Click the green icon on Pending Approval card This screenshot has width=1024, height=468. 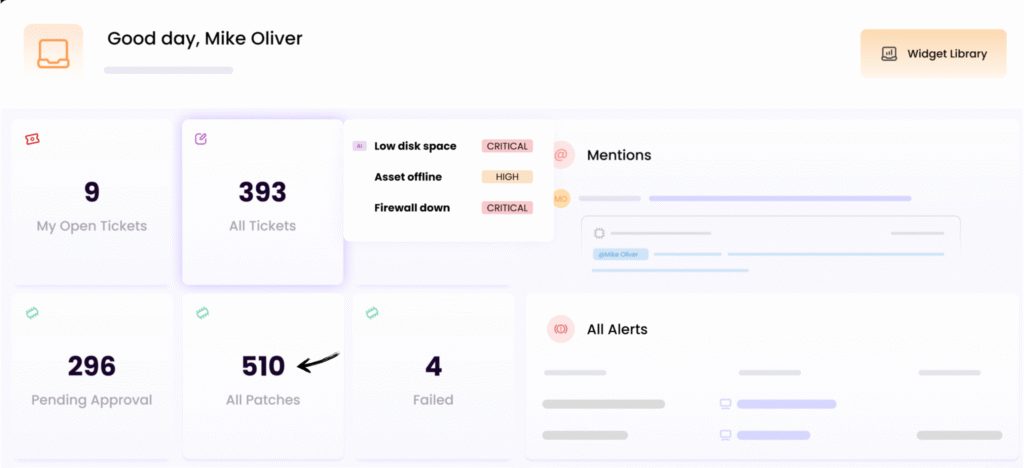pyautogui.click(x=32, y=313)
